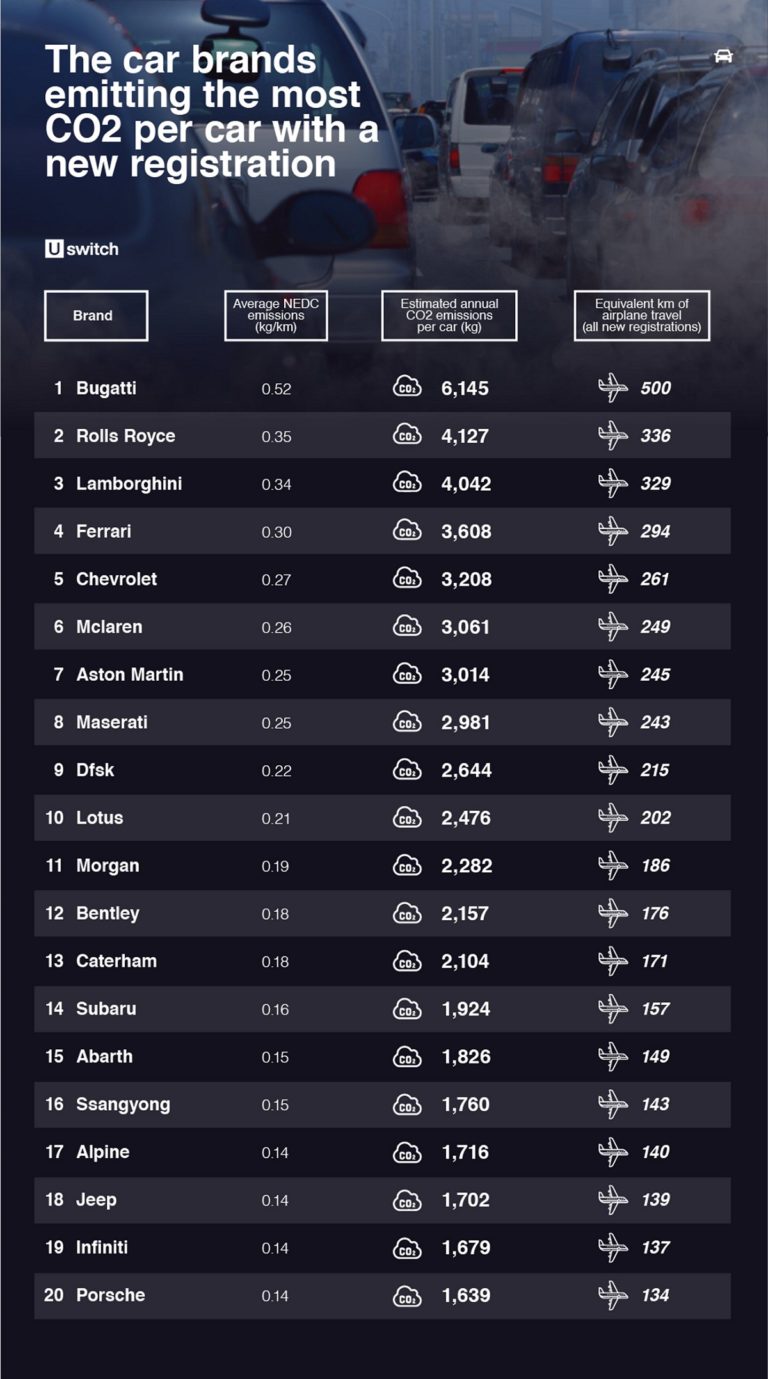
Task: Click the Average NEDC emissions header
Action: click(x=276, y=316)
